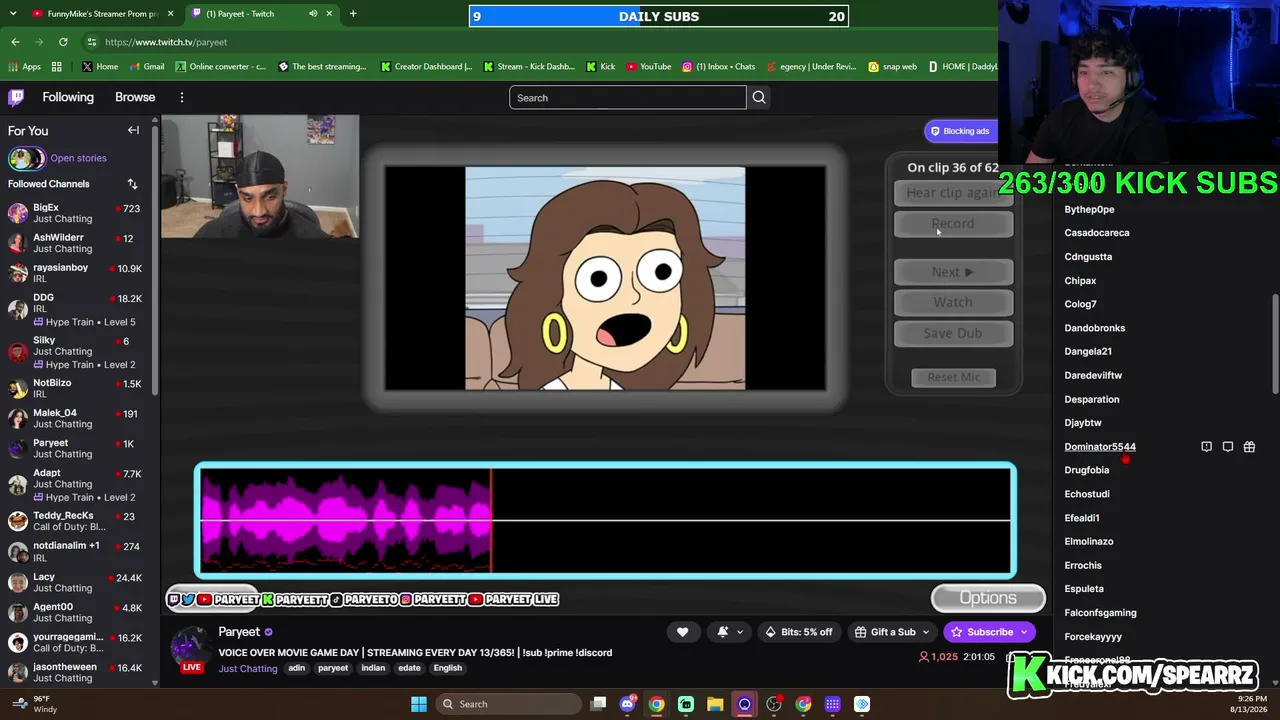Focus the Windows taskbar search box
1280x720 pixels.
click(510, 704)
